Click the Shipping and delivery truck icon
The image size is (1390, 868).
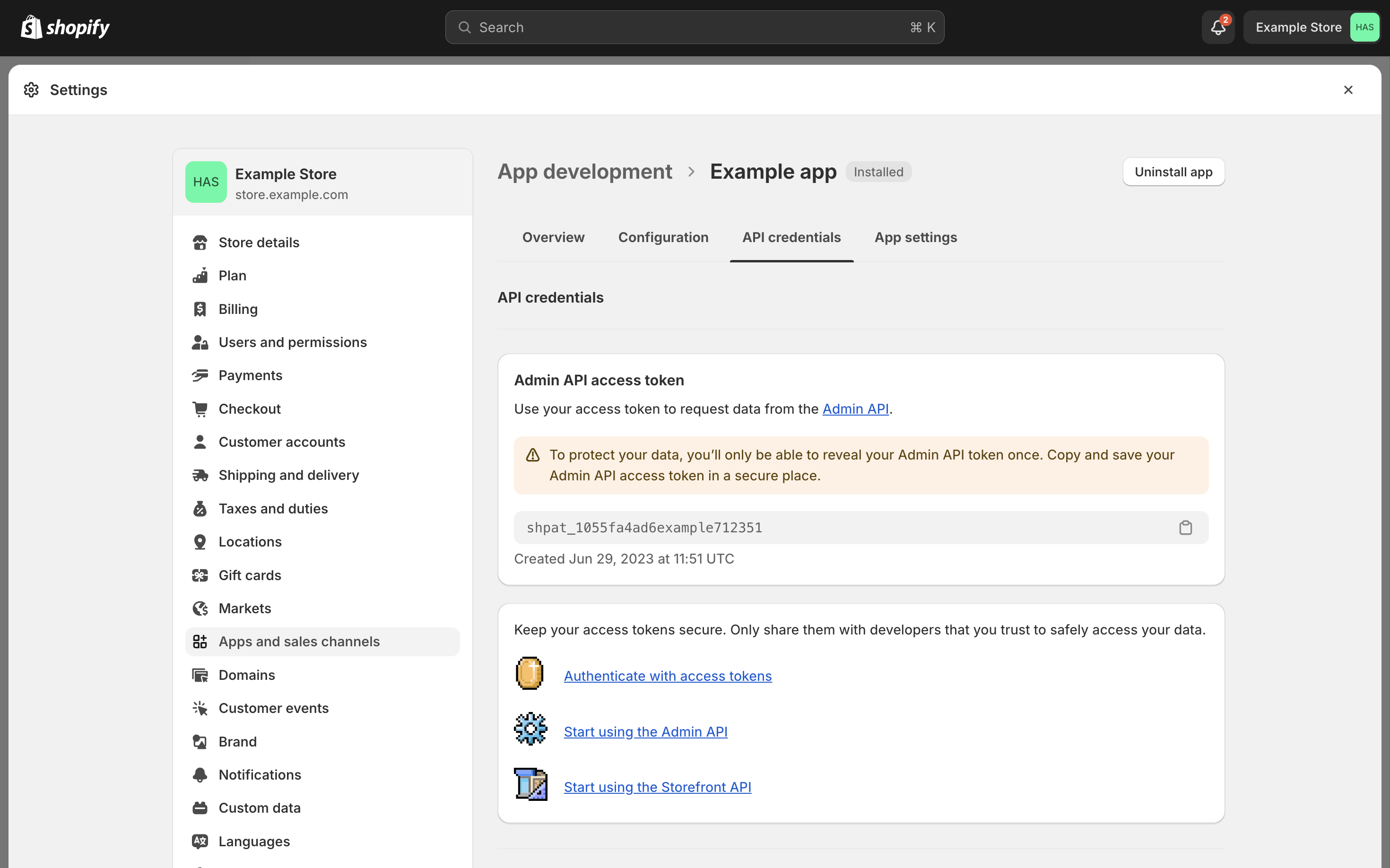coord(200,475)
